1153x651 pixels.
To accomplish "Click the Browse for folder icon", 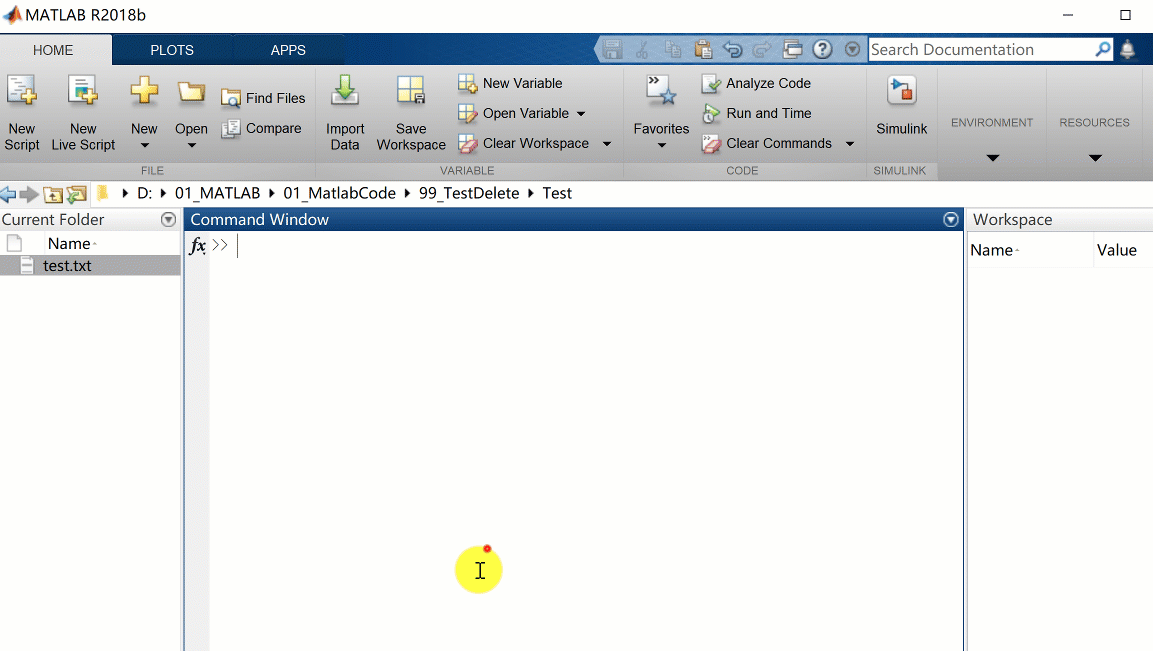I will tap(76, 194).
